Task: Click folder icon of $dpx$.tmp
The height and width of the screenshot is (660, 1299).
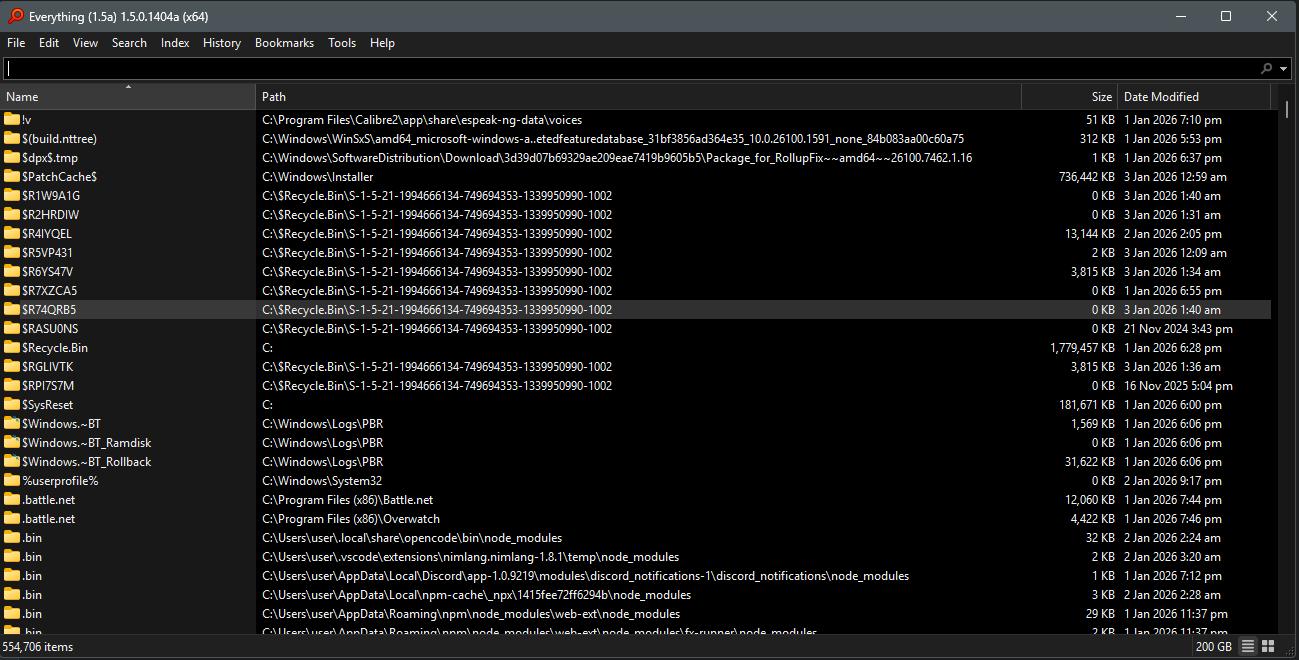Action: [x=12, y=157]
